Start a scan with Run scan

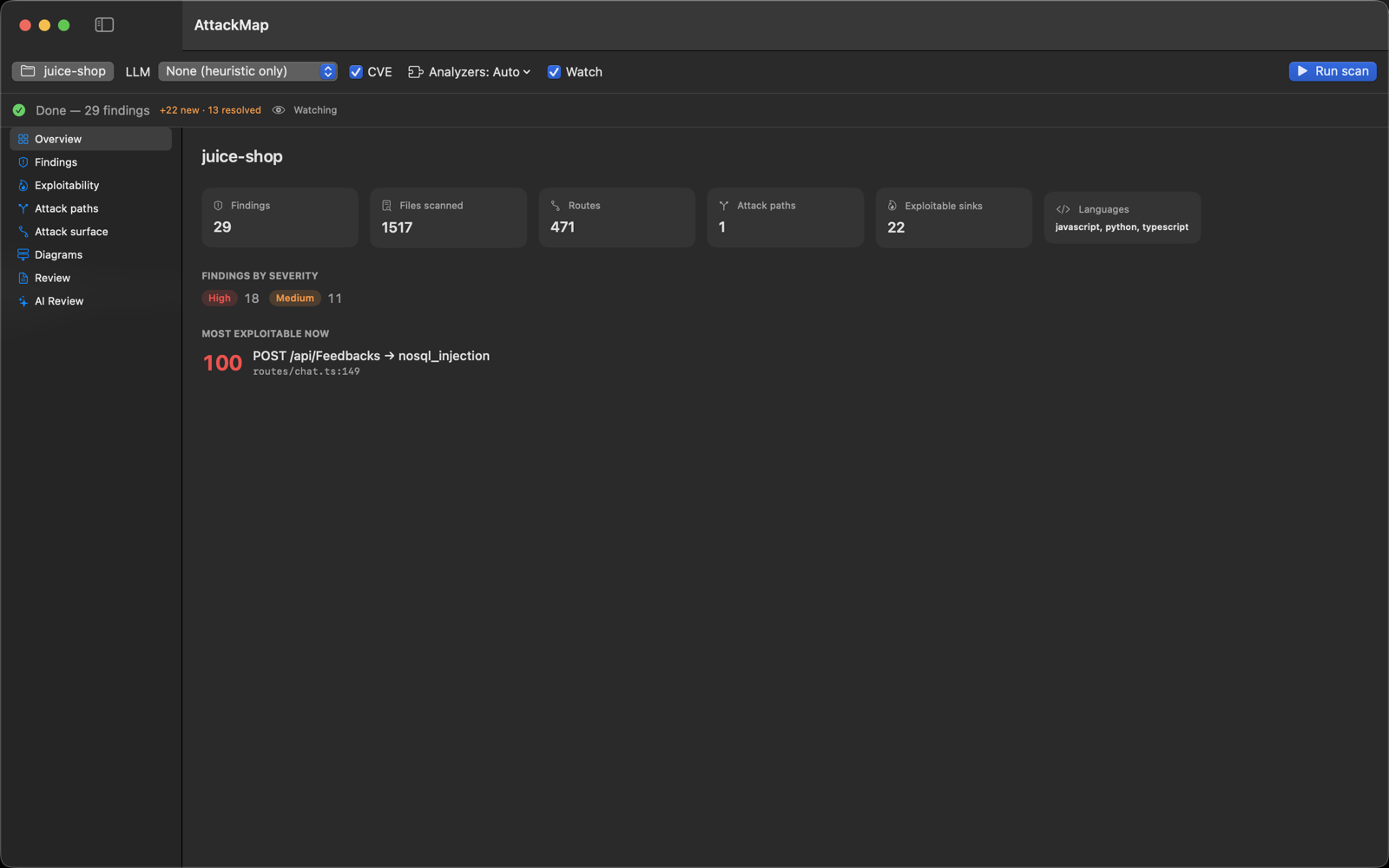point(1333,71)
